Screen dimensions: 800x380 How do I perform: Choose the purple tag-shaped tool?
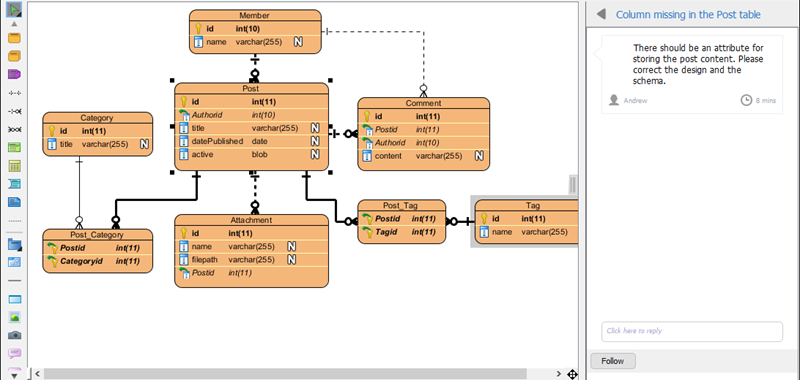click(15, 74)
